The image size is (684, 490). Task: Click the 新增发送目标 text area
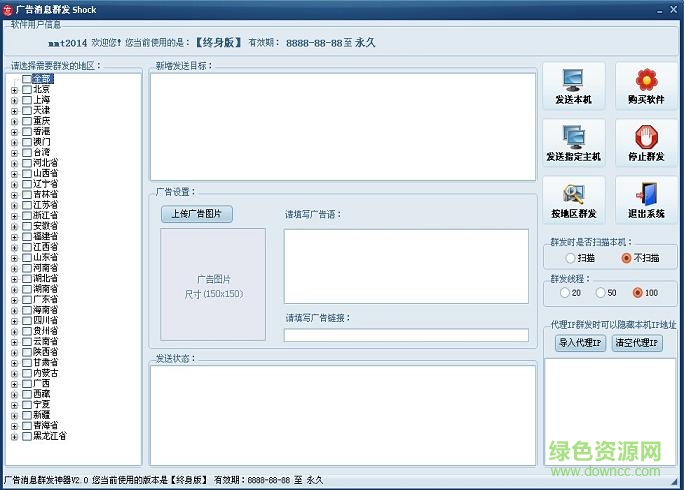click(343, 127)
